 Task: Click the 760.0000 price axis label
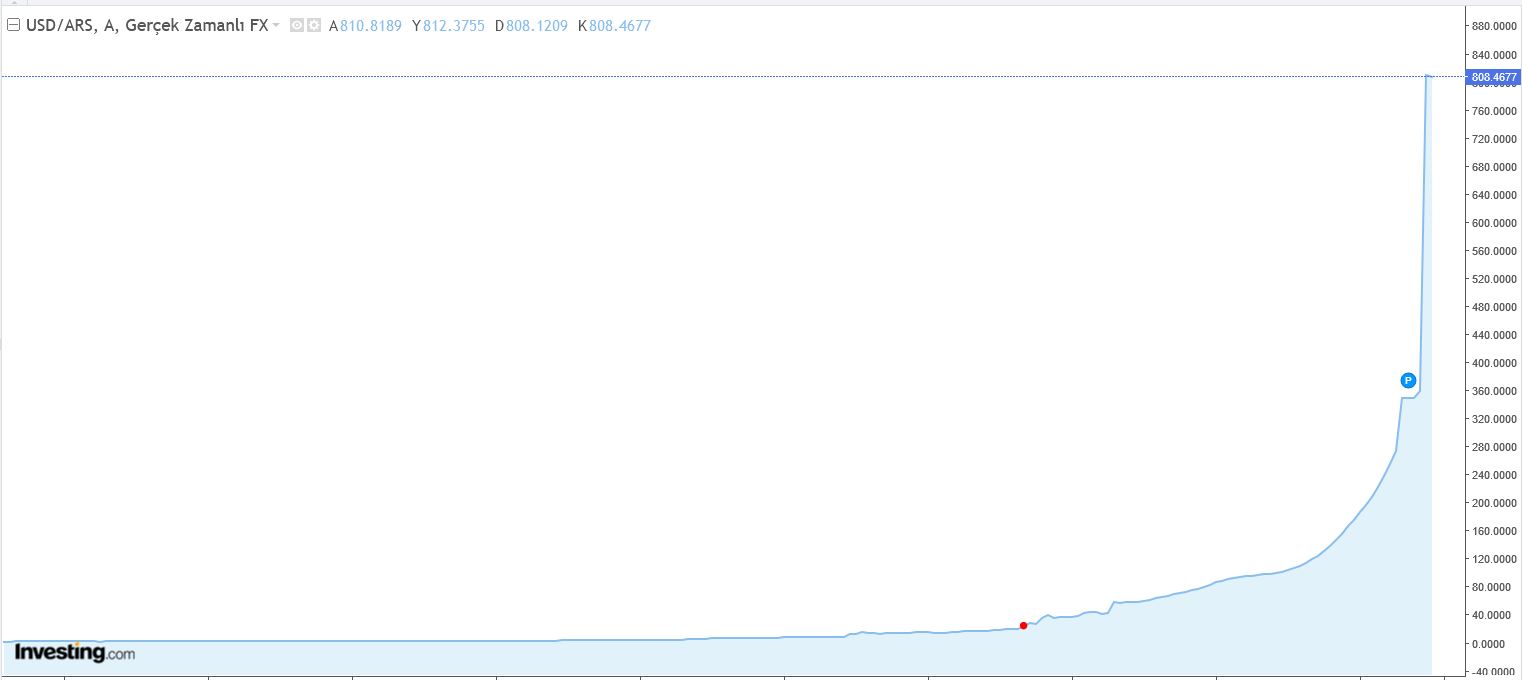point(1494,111)
